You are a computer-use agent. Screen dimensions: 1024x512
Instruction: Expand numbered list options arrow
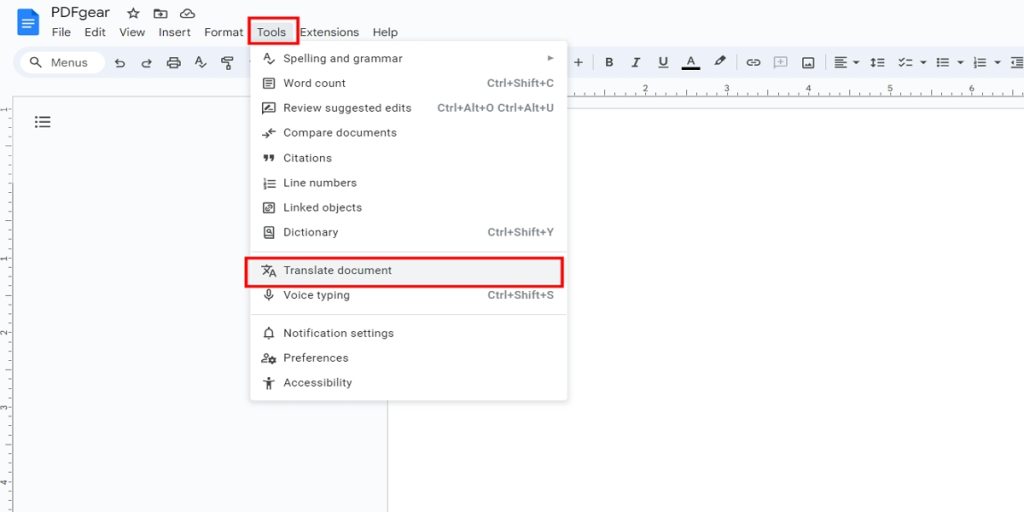coord(997,63)
